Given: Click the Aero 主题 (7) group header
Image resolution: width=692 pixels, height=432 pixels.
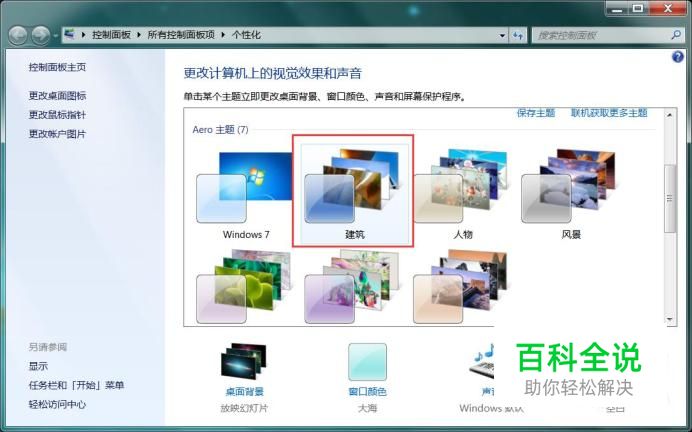Looking at the screenshot, I should tap(221, 130).
